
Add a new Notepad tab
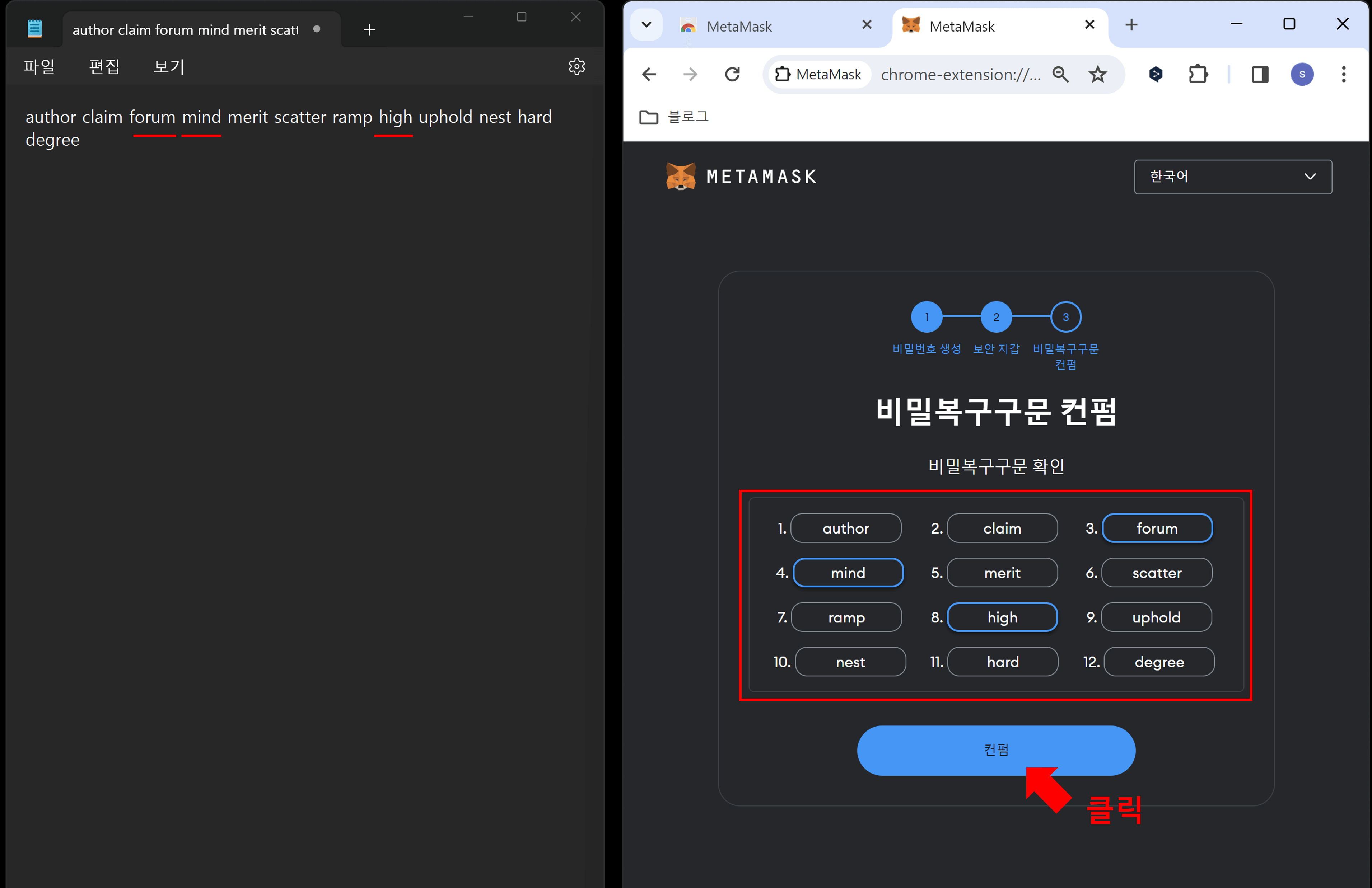(369, 29)
